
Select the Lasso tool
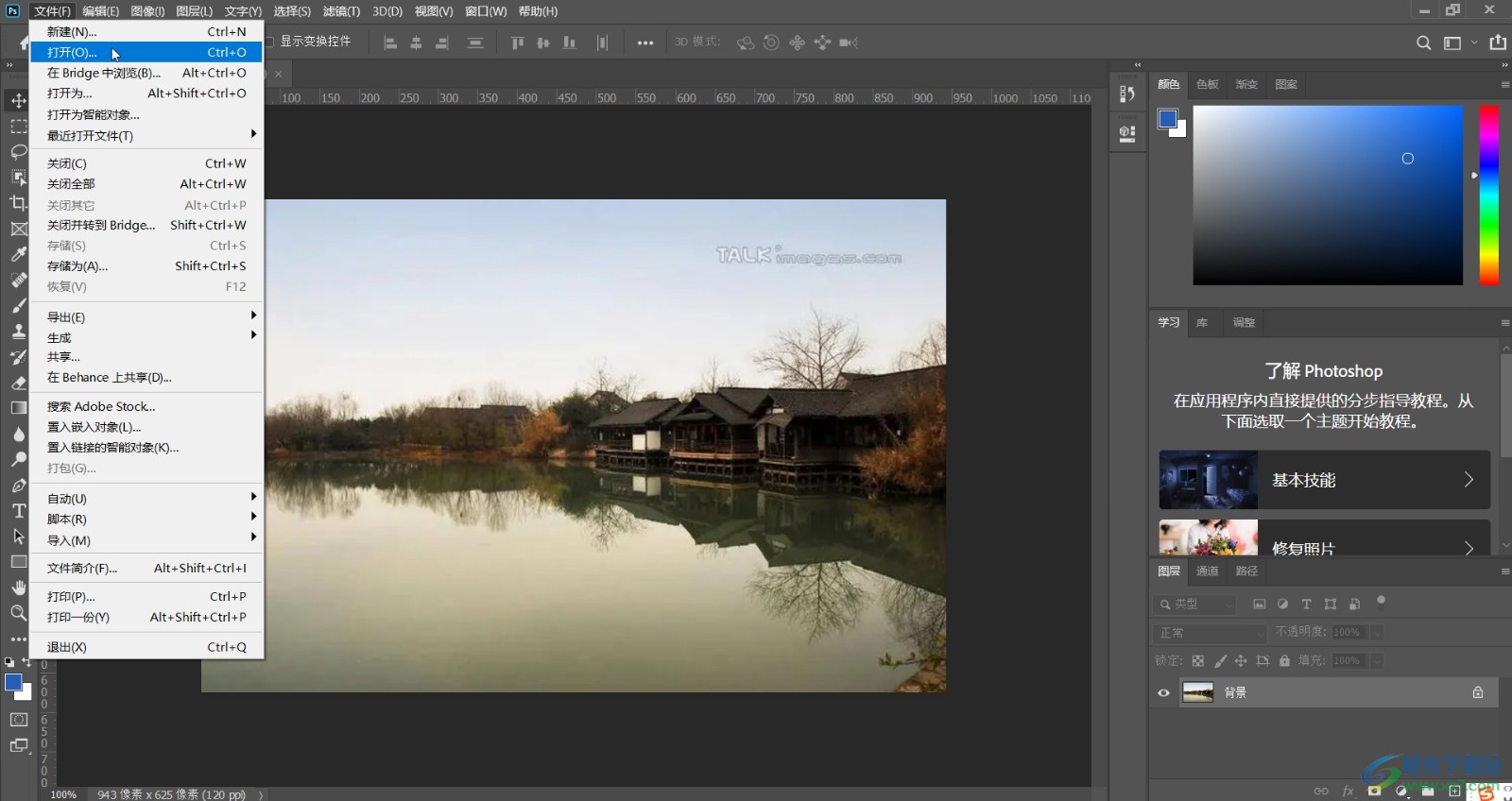click(x=18, y=151)
